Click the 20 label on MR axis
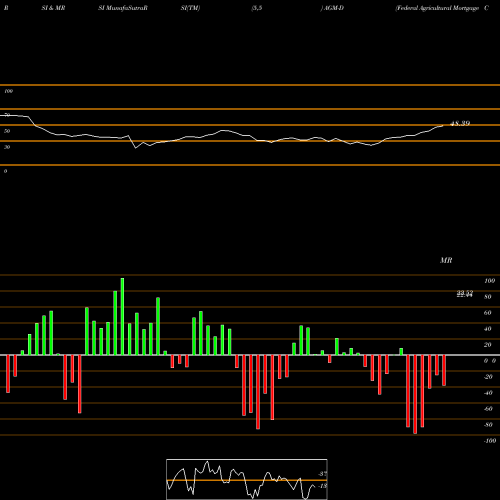Screen dimensions: 500x500 [x=488, y=345]
